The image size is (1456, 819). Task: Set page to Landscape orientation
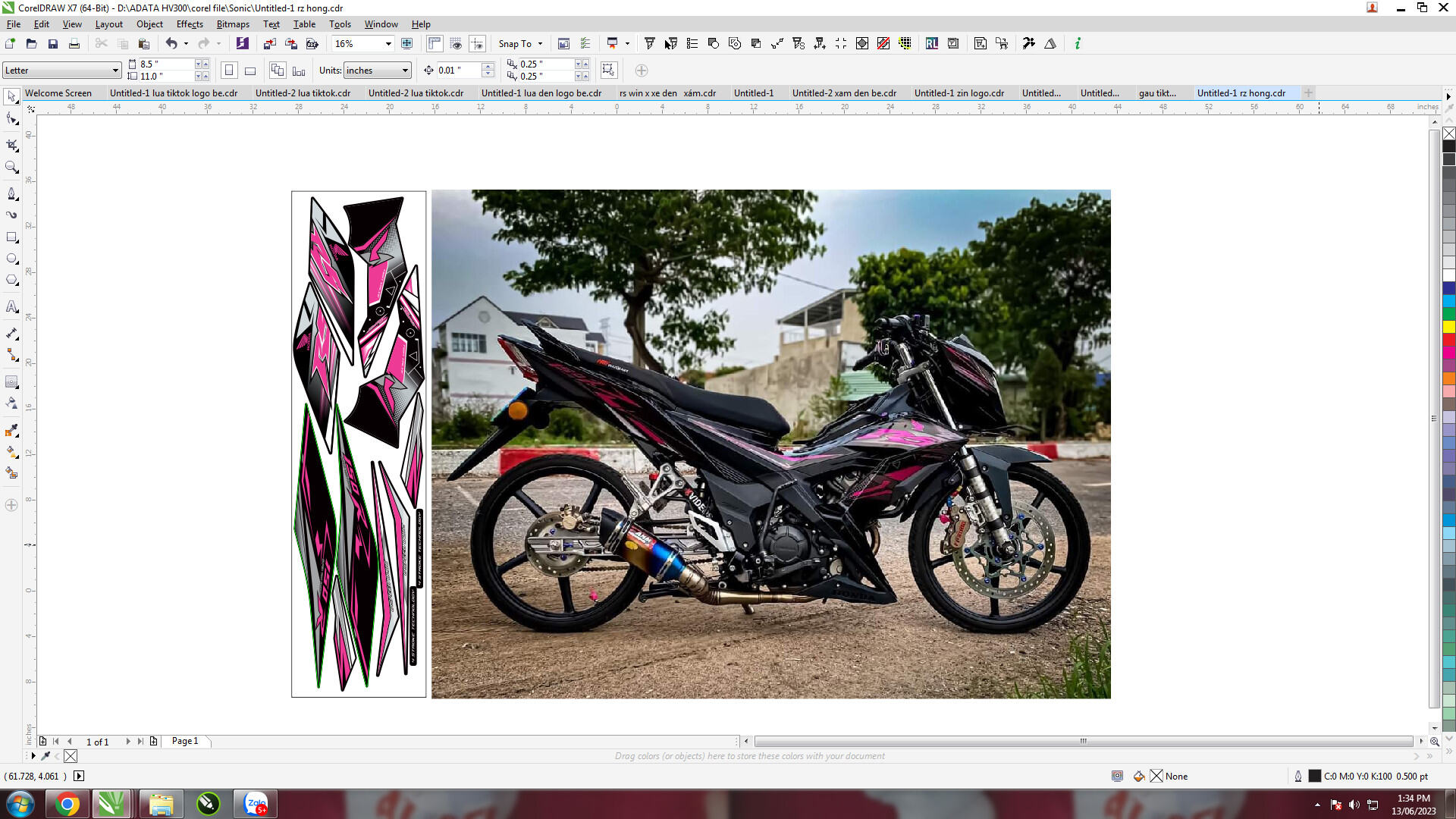pos(250,71)
